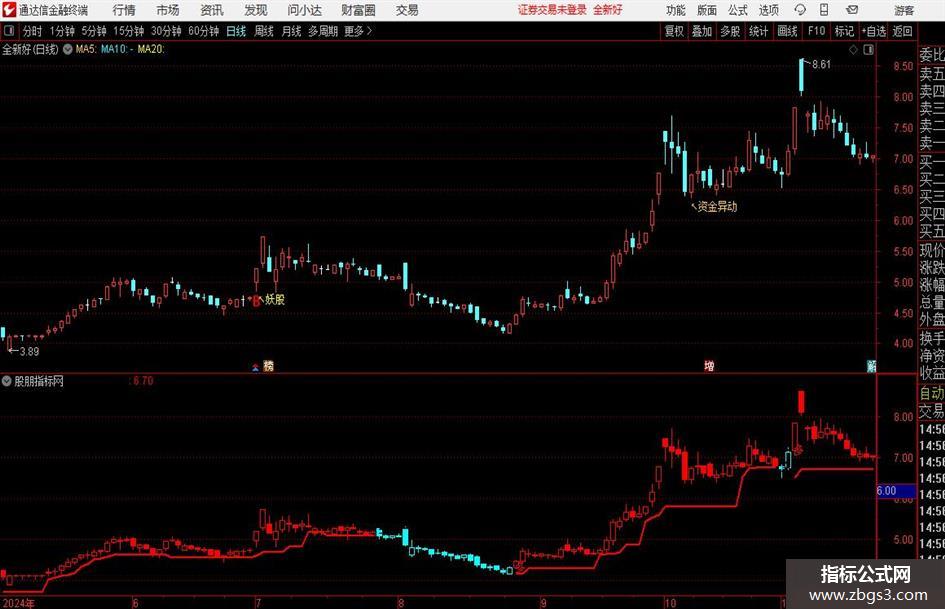945x609 pixels.
Task: Click the 现价 row label in right panel
Action: tap(932, 251)
